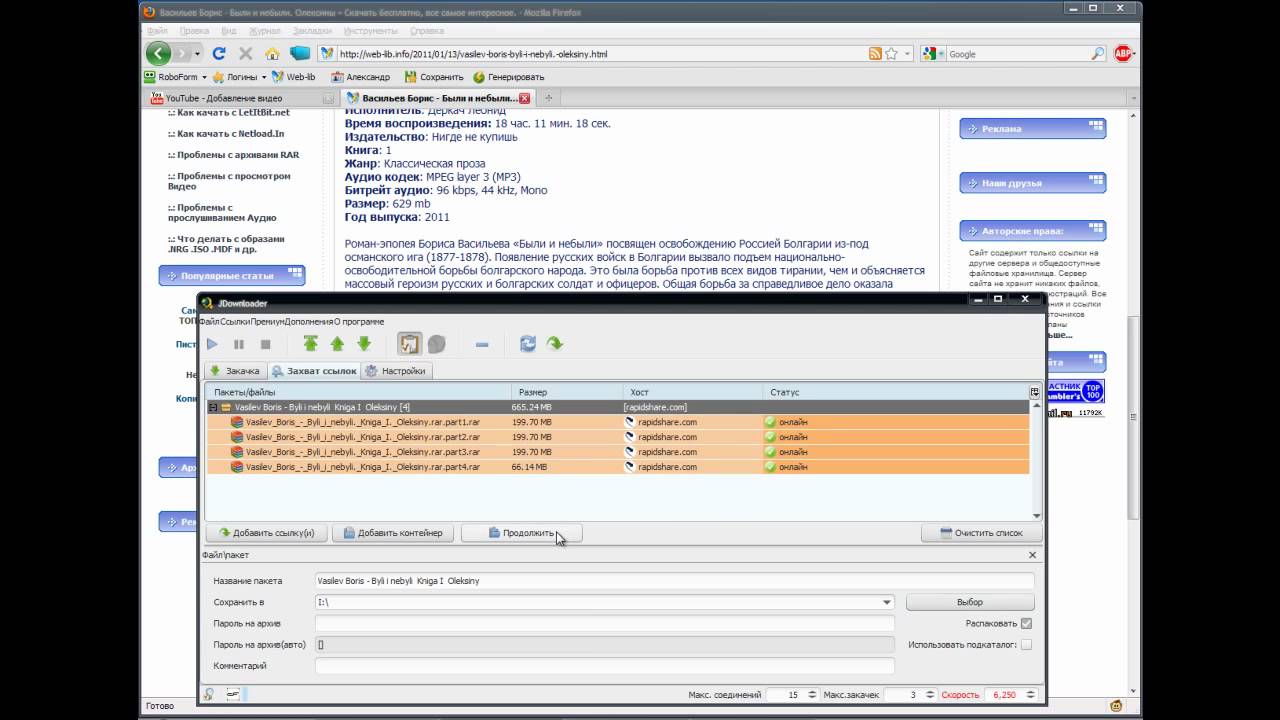This screenshot has height=720, width=1280.
Task: Start downloads with the JDownloader play icon
Action: pyautogui.click(x=212, y=344)
